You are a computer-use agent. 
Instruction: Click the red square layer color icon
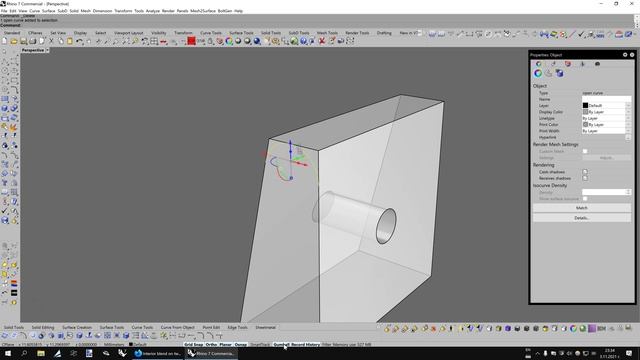[191, 41]
